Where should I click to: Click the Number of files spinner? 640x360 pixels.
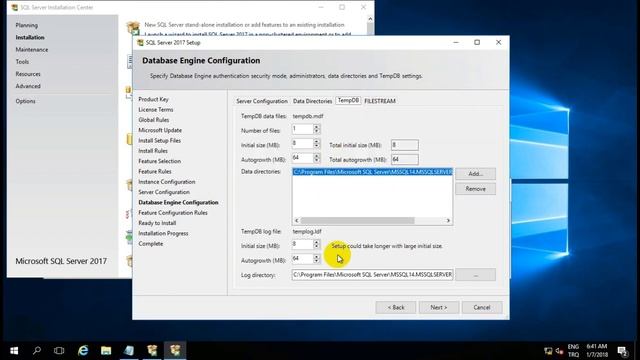[316, 129]
